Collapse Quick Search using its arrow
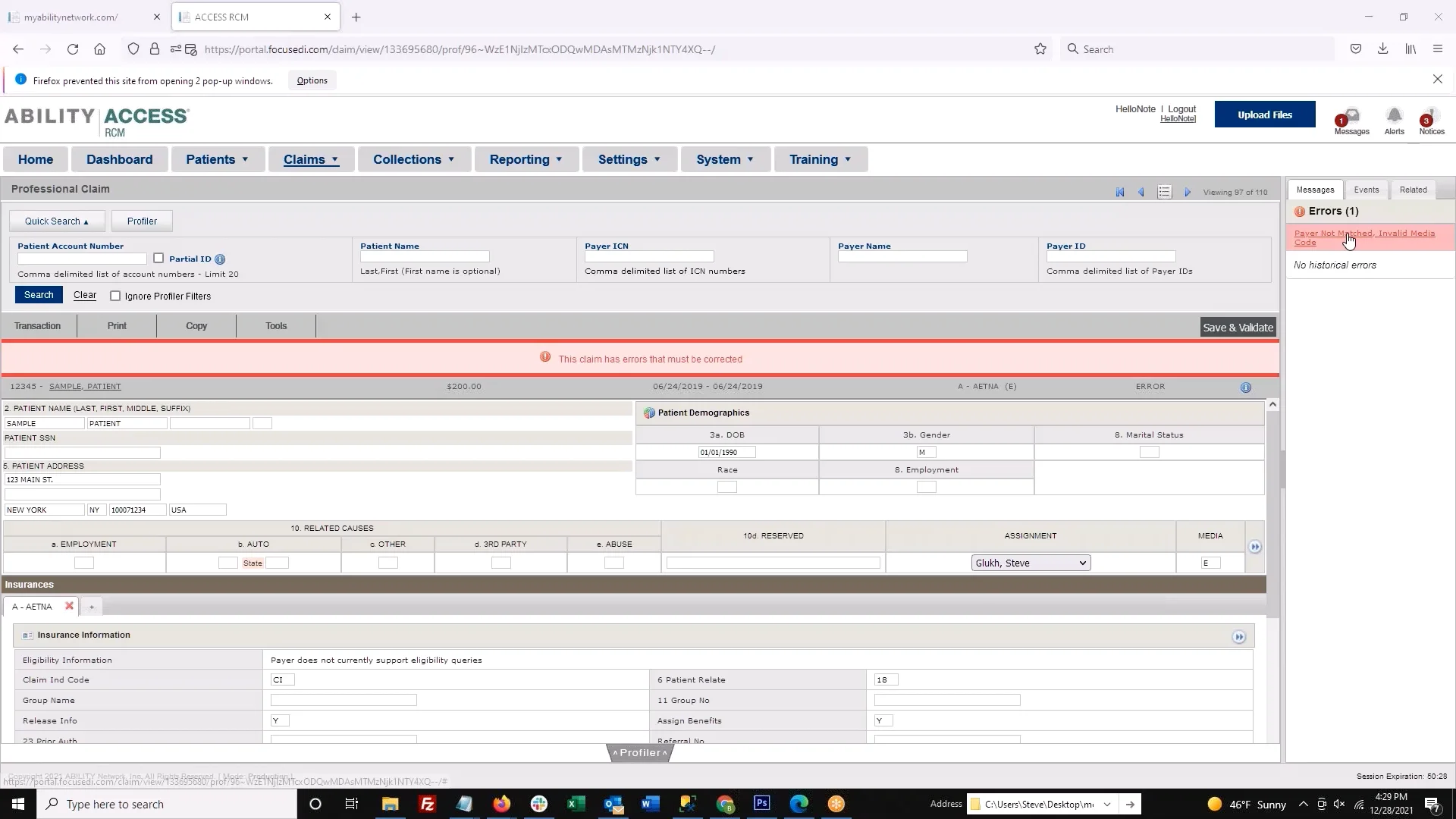Image resolution: width=1456 pixels, height=819 pixels. click(87, 221)
